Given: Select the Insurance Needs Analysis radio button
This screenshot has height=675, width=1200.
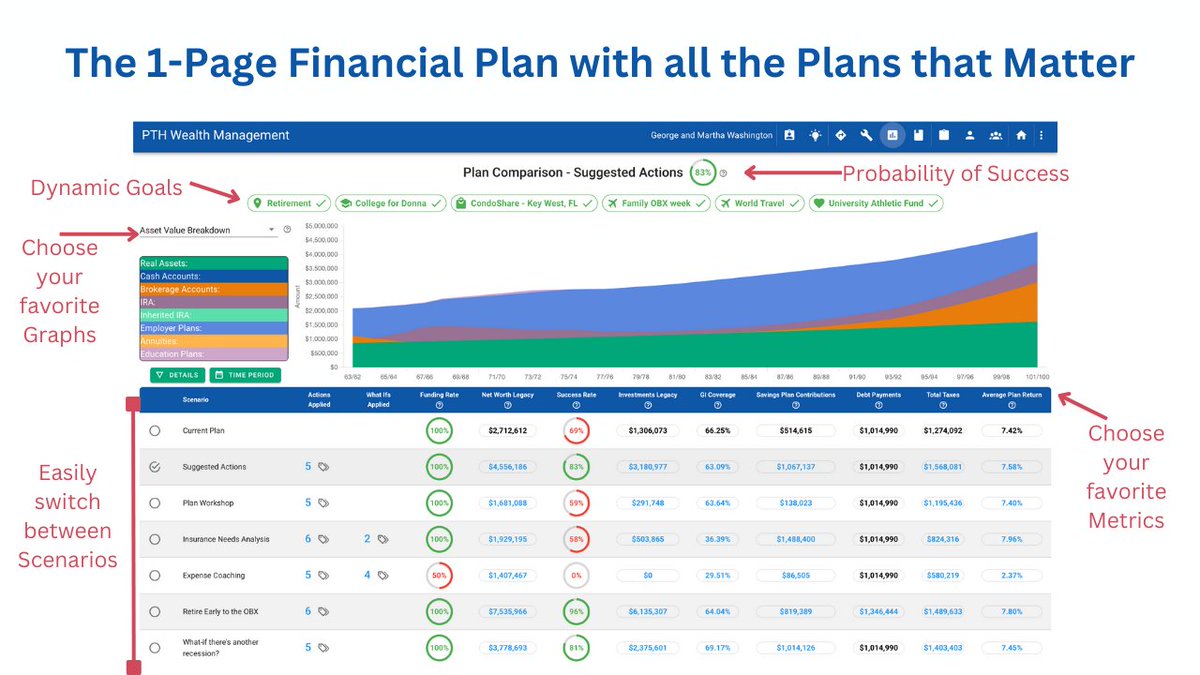Looking at the screenshot, I should pos(154,539).
